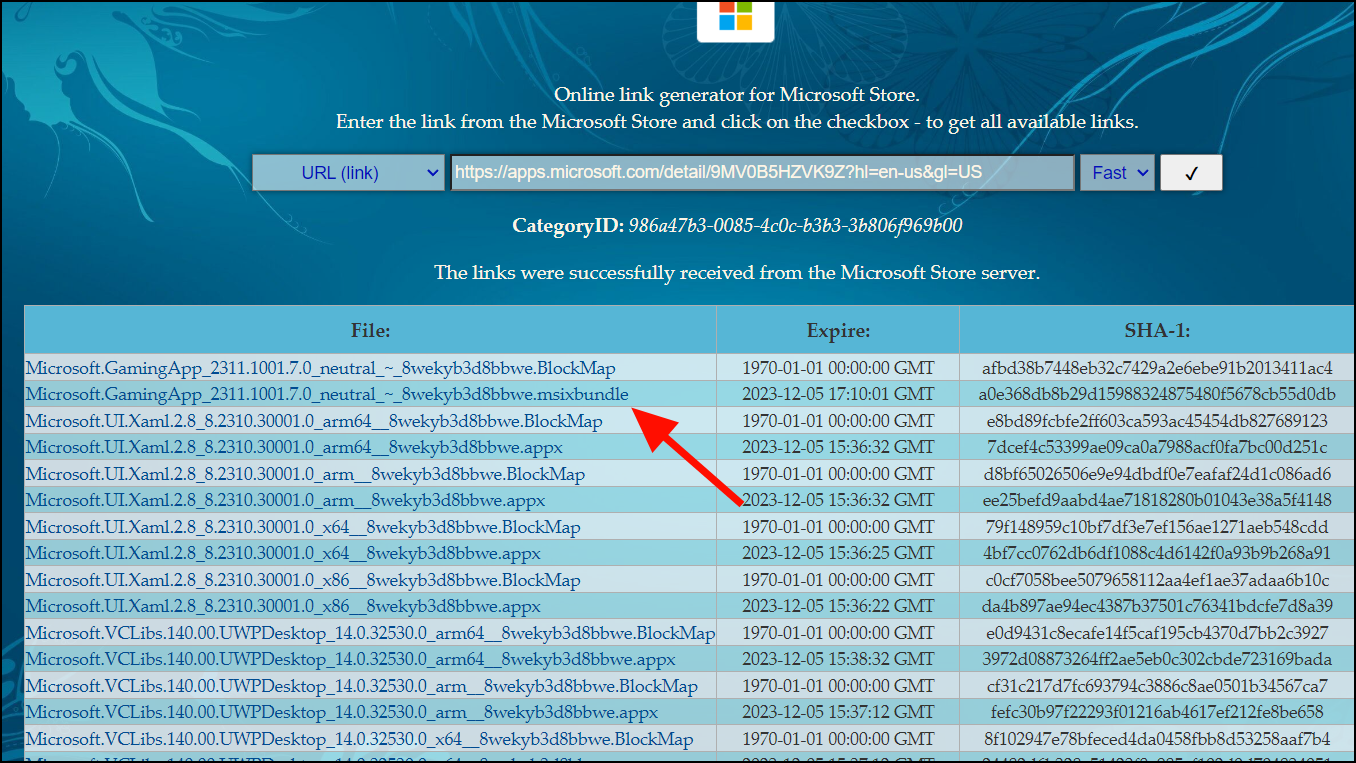Select SHA-1 hash 8f102947e78bfeced4da0458fbb8d53258aaf7b4
This screenshot has height=763, width=1356.
click(x=1157, y=739)
